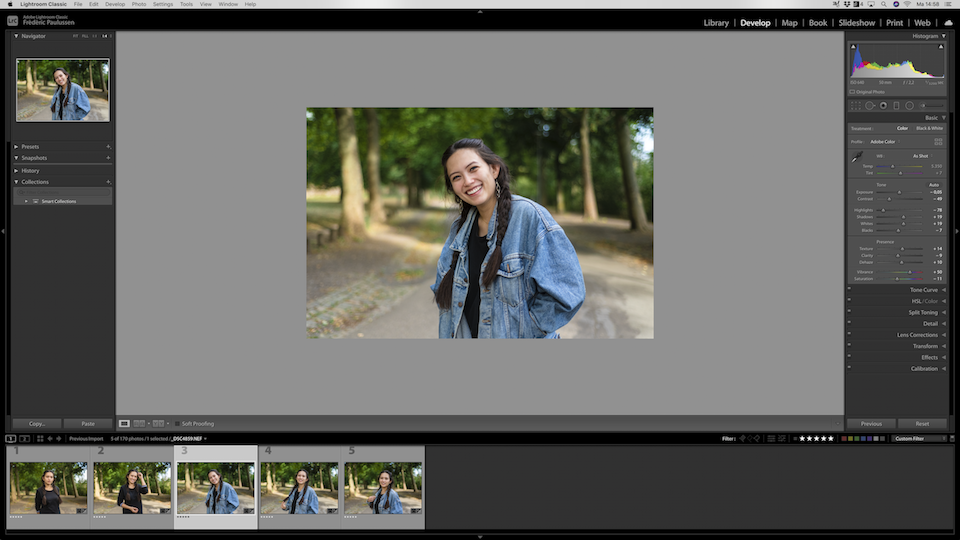
Task: Toggle highlight clipping indicator in histogram
Action: [x=941, y=47]
